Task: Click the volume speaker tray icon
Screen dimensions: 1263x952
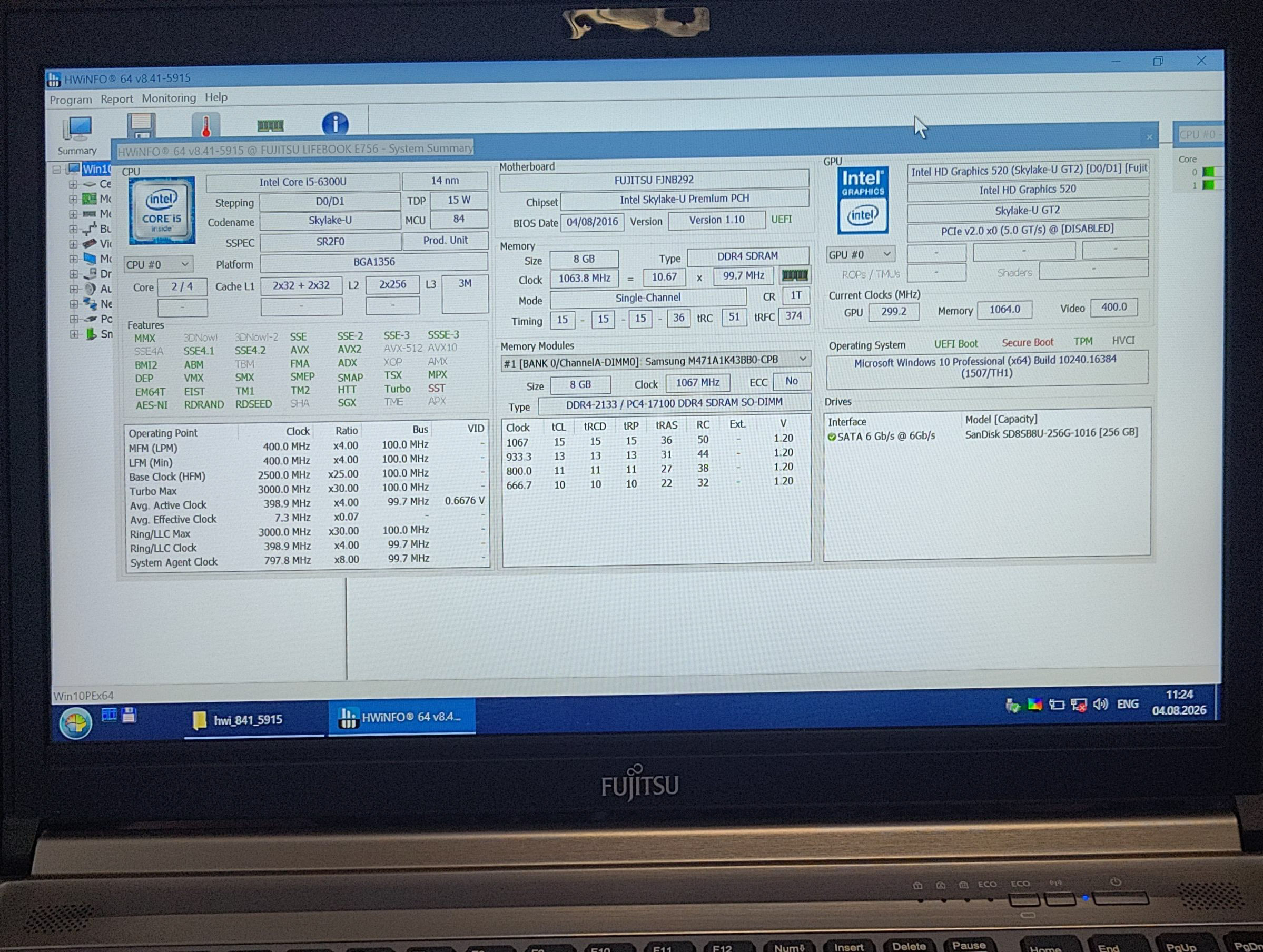Action: [1100, 705]
